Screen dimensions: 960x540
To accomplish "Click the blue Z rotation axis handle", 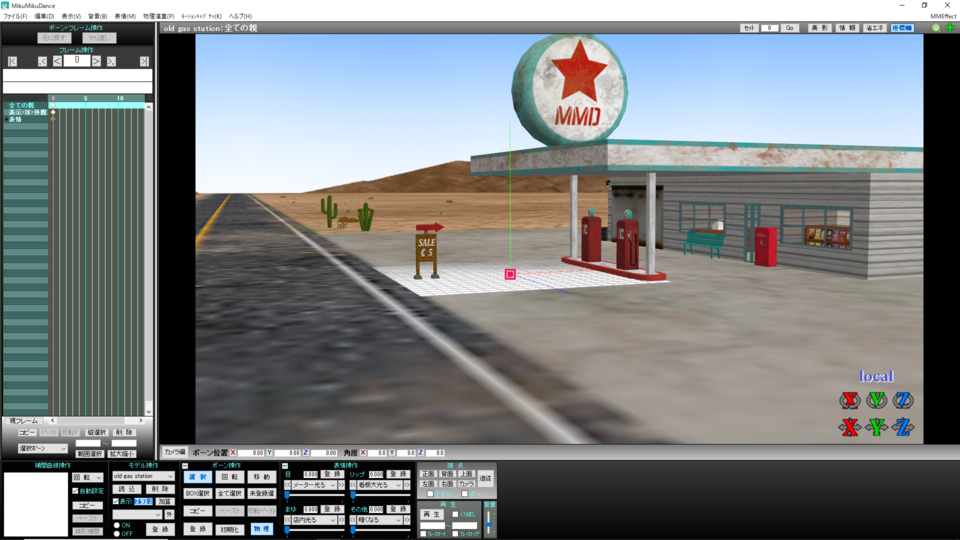I will click(903, 400).
